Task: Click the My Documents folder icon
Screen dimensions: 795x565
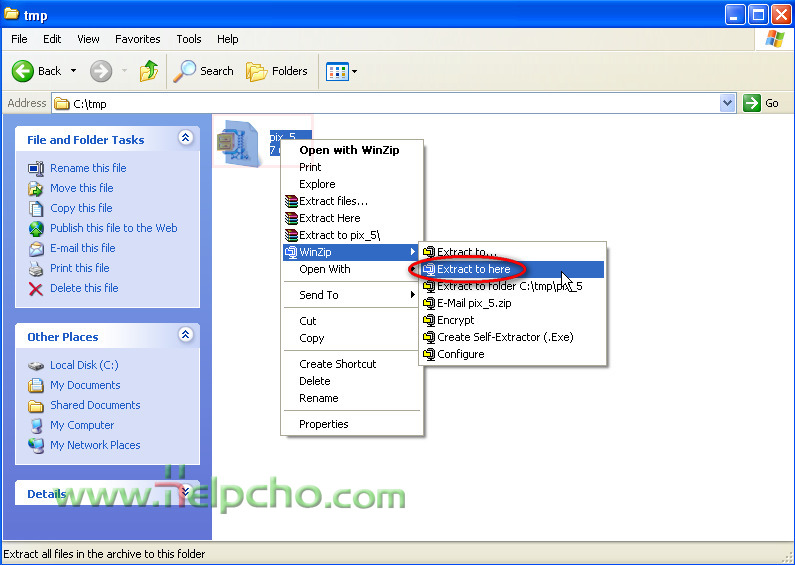Action: [36, 385]
